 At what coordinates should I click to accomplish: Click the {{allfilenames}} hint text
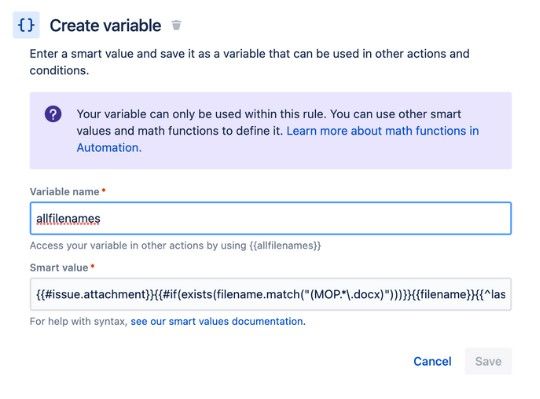click(285, 245)
